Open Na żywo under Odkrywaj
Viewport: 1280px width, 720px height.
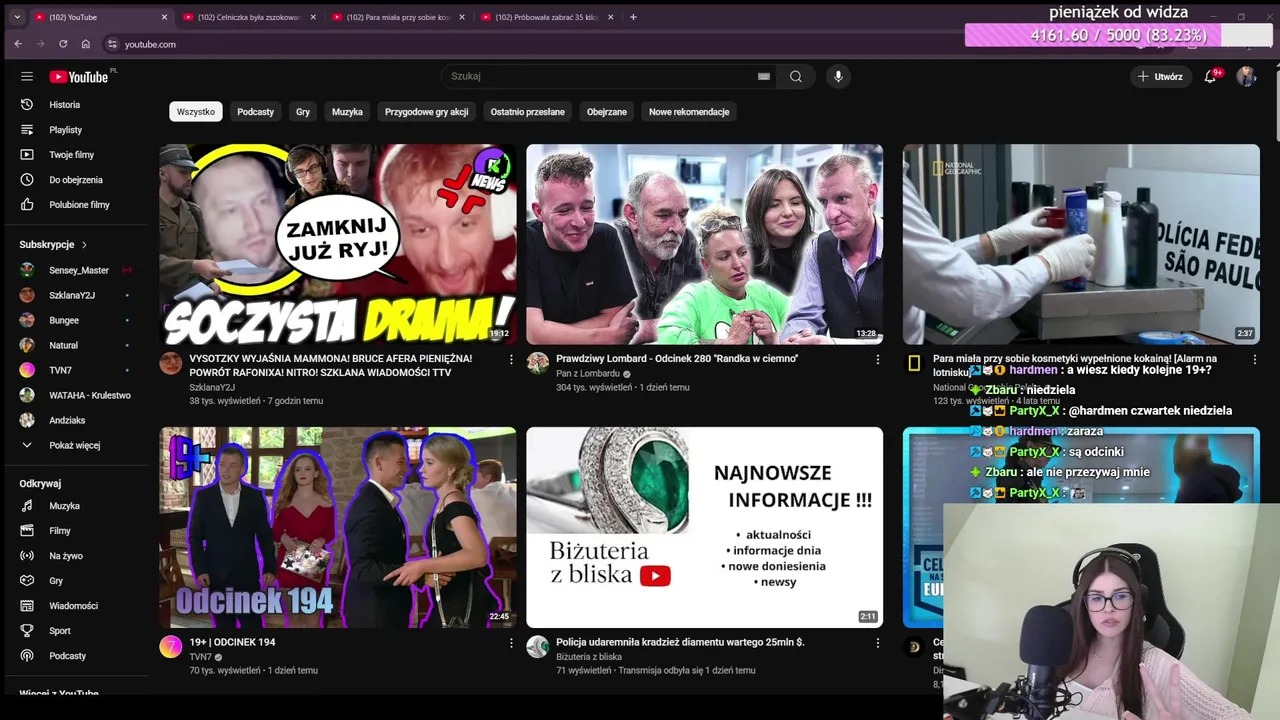[66, 556]
